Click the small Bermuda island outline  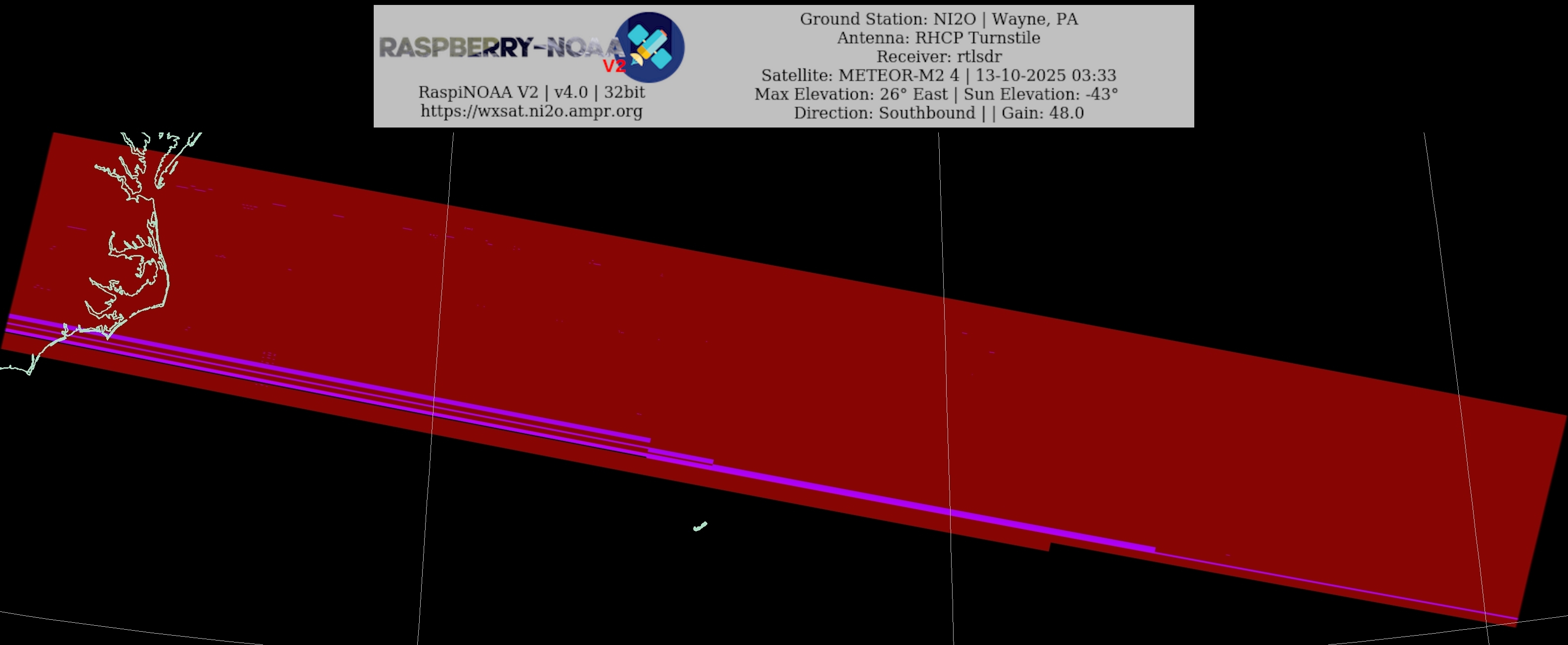click(x=700, y=526)
